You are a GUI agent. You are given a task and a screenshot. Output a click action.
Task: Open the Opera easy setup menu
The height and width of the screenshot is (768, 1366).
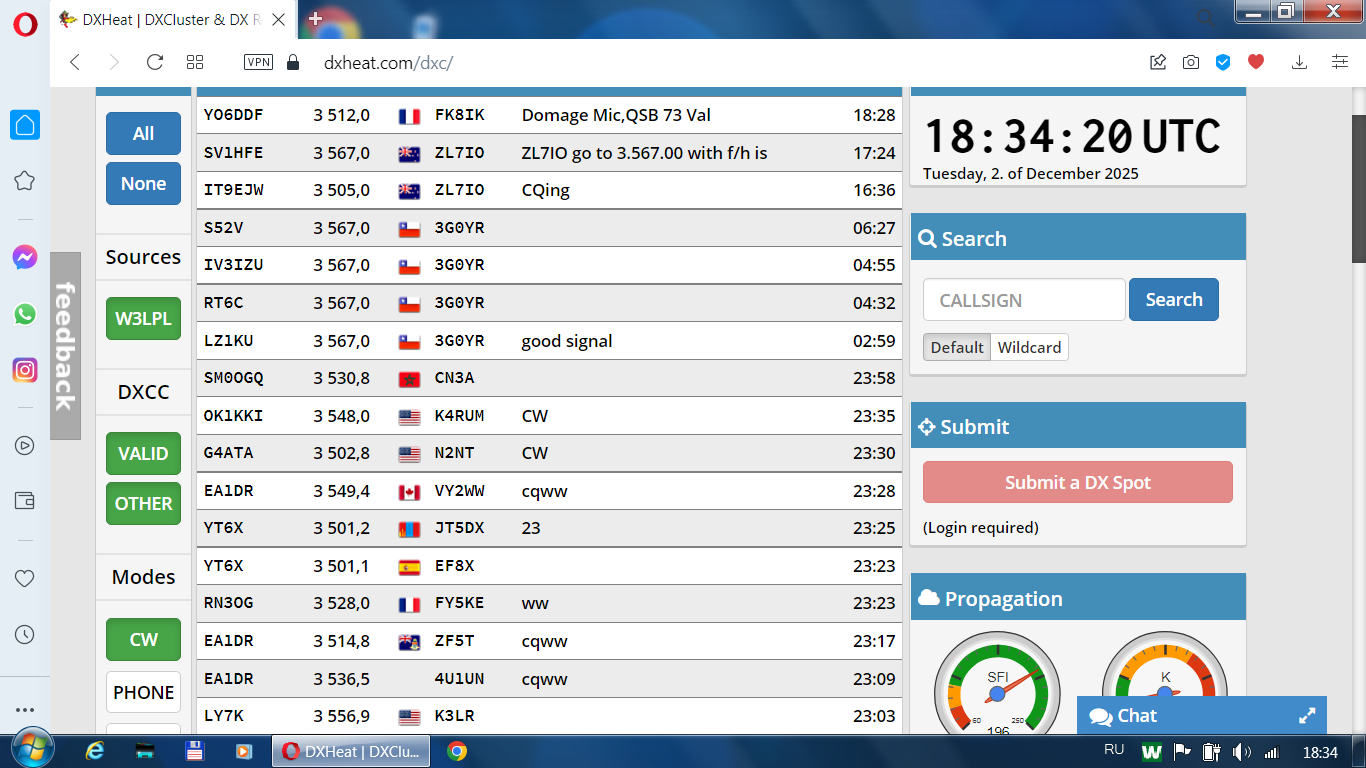pos(1340,62)
